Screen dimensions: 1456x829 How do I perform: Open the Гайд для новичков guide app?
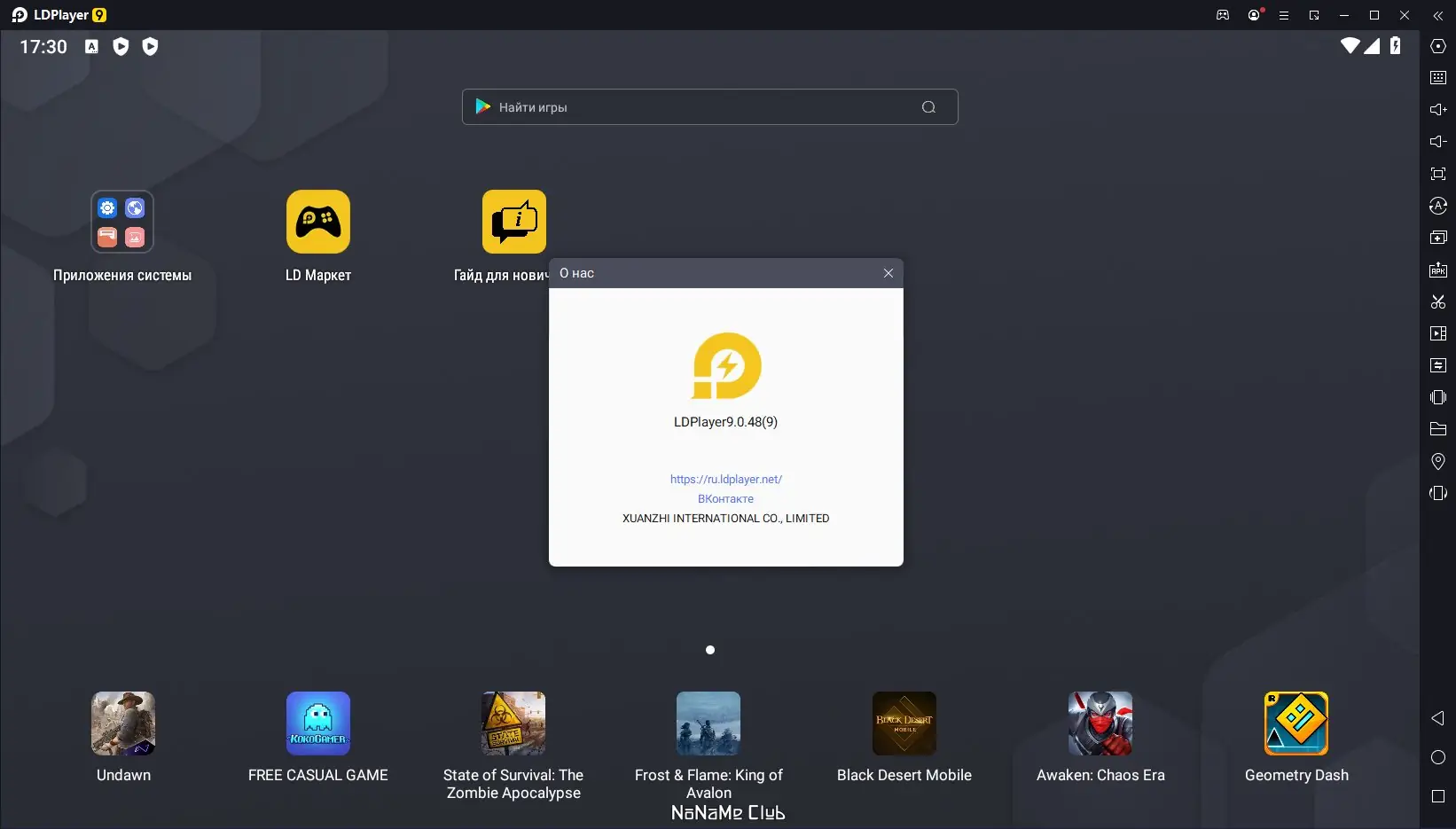pyautogui.click(x=513, y=222)
